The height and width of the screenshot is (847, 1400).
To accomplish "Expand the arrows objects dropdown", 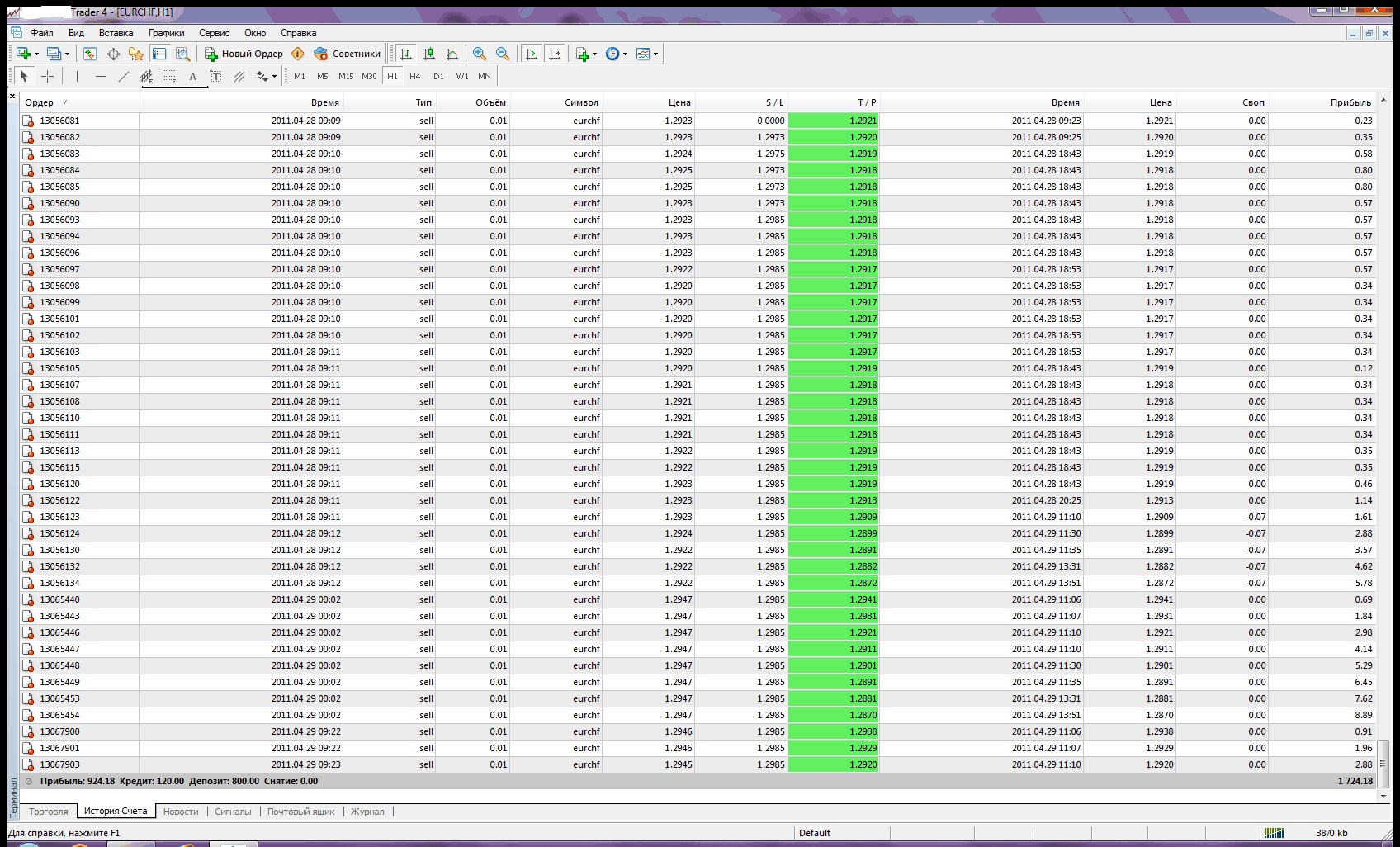I will (x=274, y=77).
